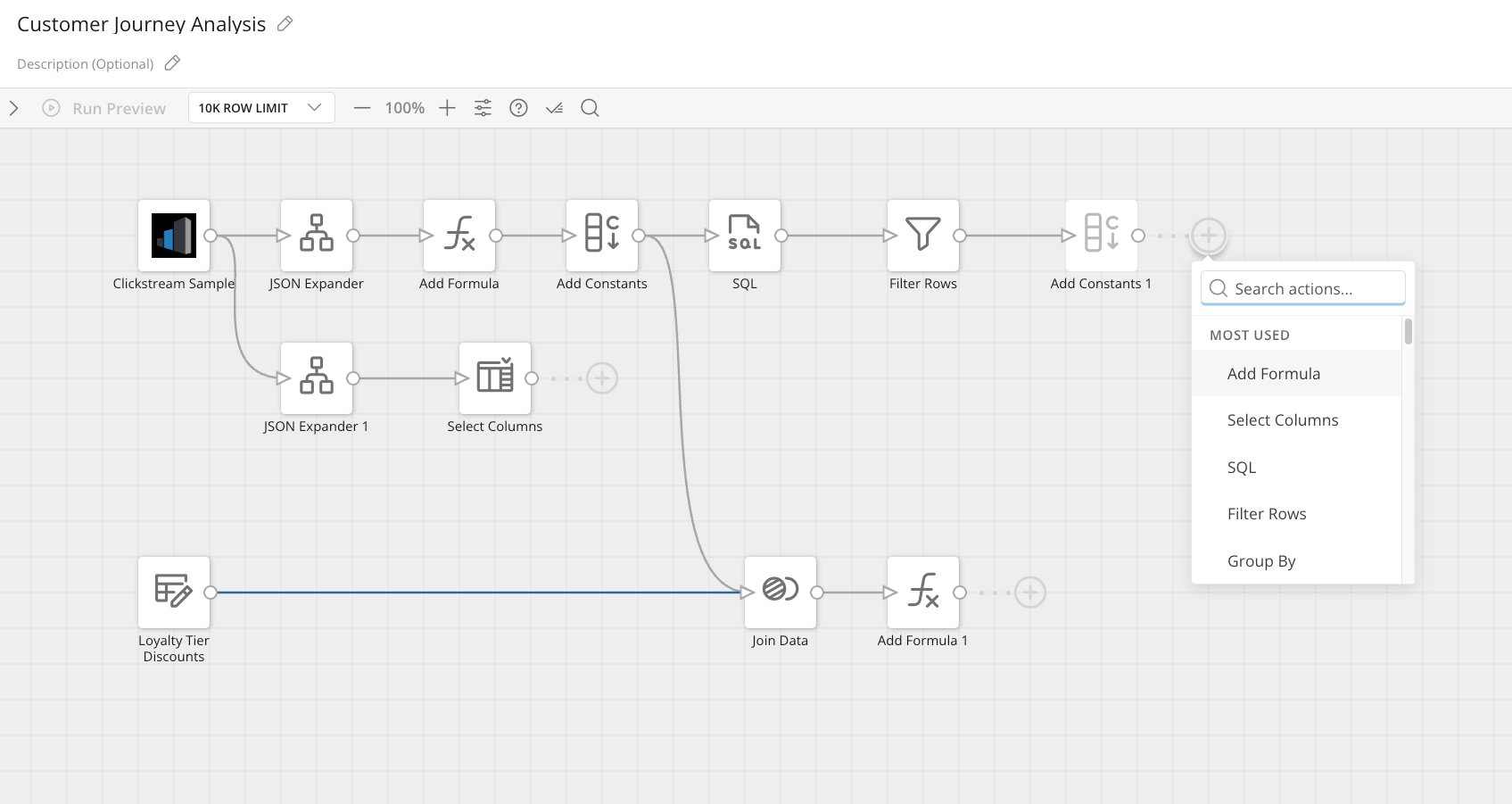The height and width of the screenshot is (804, 1512).
Task: Click Run Preview button
Action: point(104,108)
